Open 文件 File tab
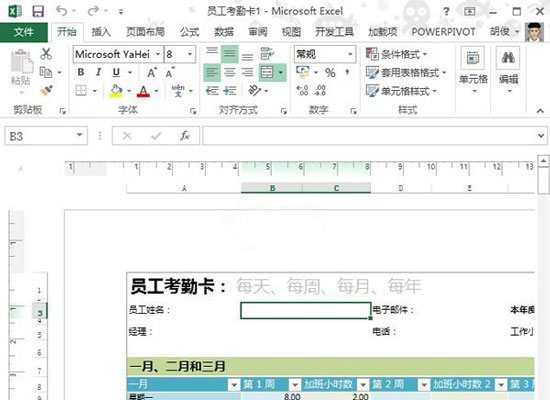 pos(24,32)
